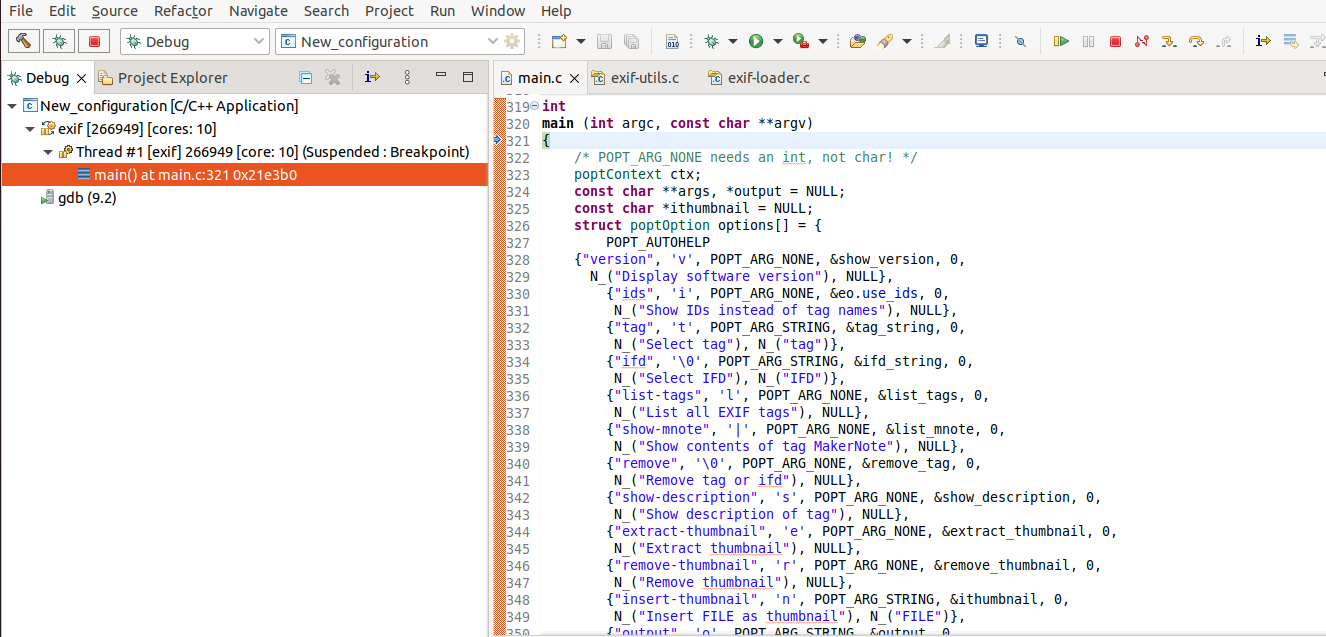1326x637 pixels.
Task: Open the Refactor menu
Action: 183,11
